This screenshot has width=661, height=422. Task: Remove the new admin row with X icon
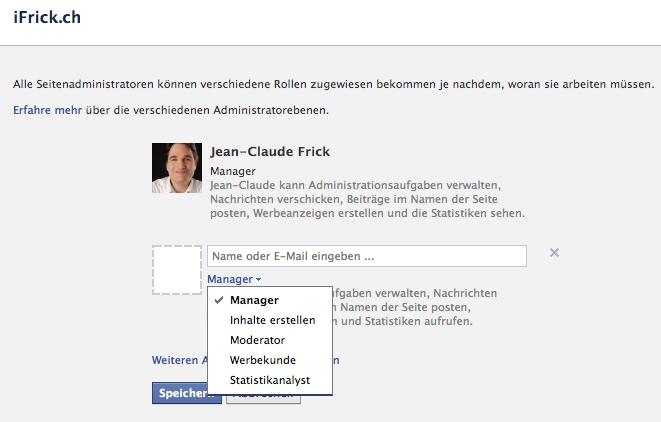(x=554, y=253)
